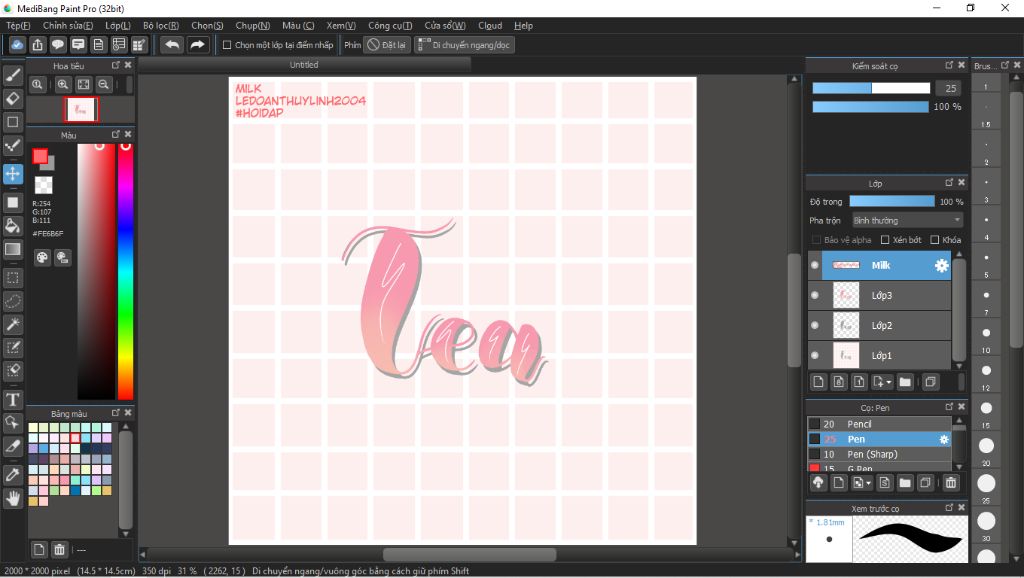Select the Gradient tool
Viewport: 1024px width, 578px height.
[x=12, y=249]
